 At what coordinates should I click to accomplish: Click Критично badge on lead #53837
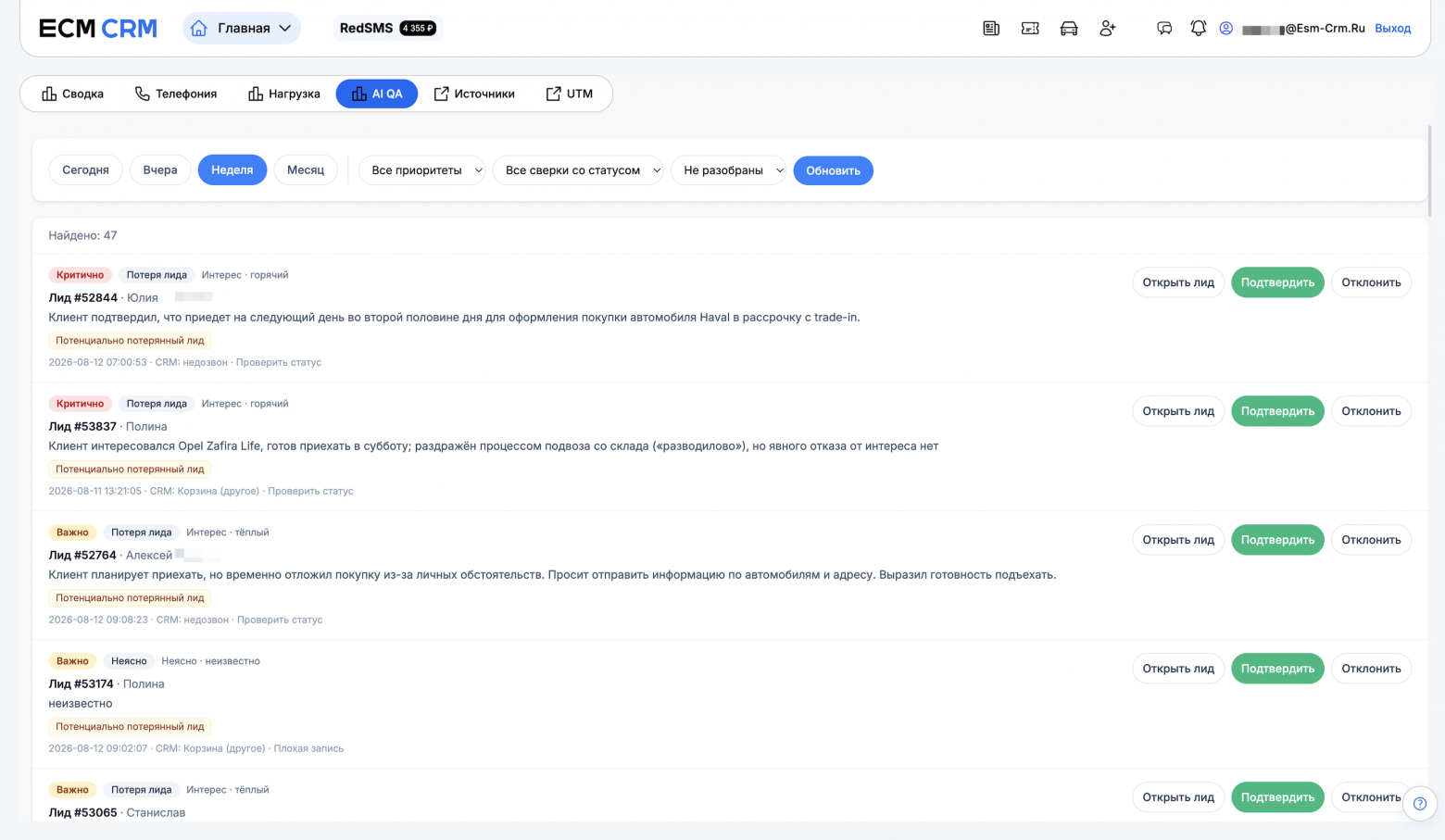point(81,404)
